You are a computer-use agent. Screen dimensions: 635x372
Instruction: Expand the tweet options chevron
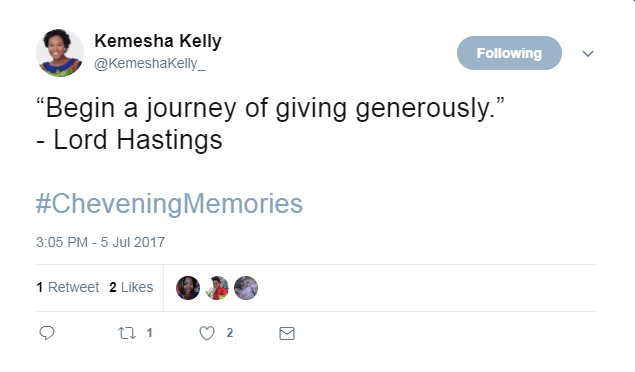588,53
